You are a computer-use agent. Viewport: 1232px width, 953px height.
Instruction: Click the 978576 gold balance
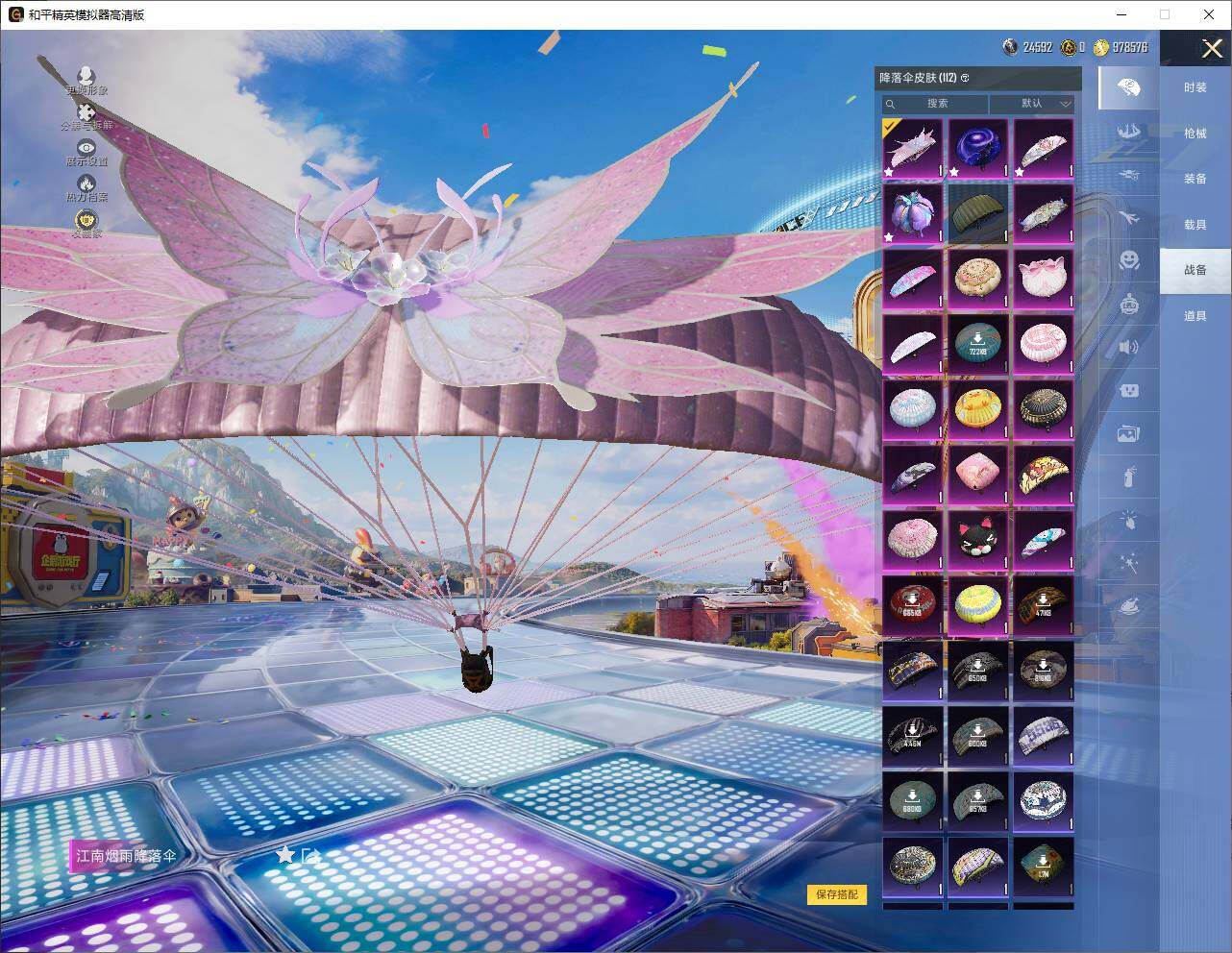click(1129, 46)
